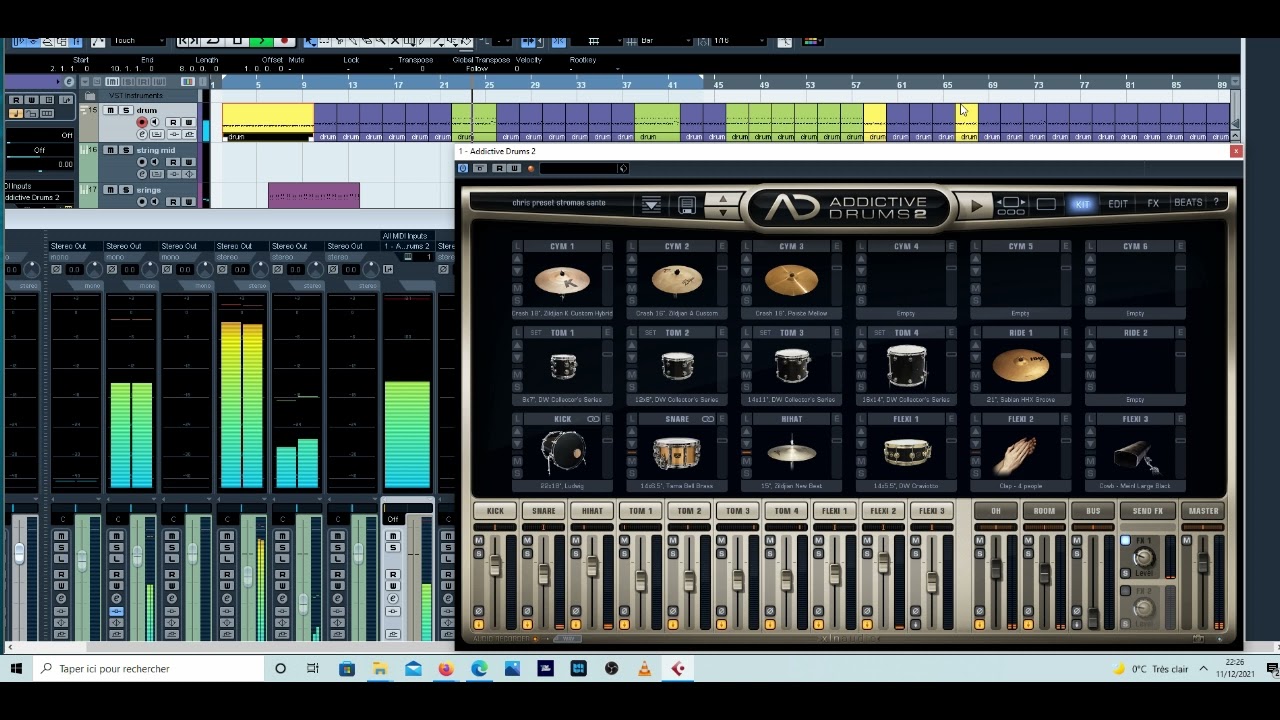Mute the MASTER channel in Addictive Drums
This screenshot has width=1280, height=720.
tap(1187, 541)
